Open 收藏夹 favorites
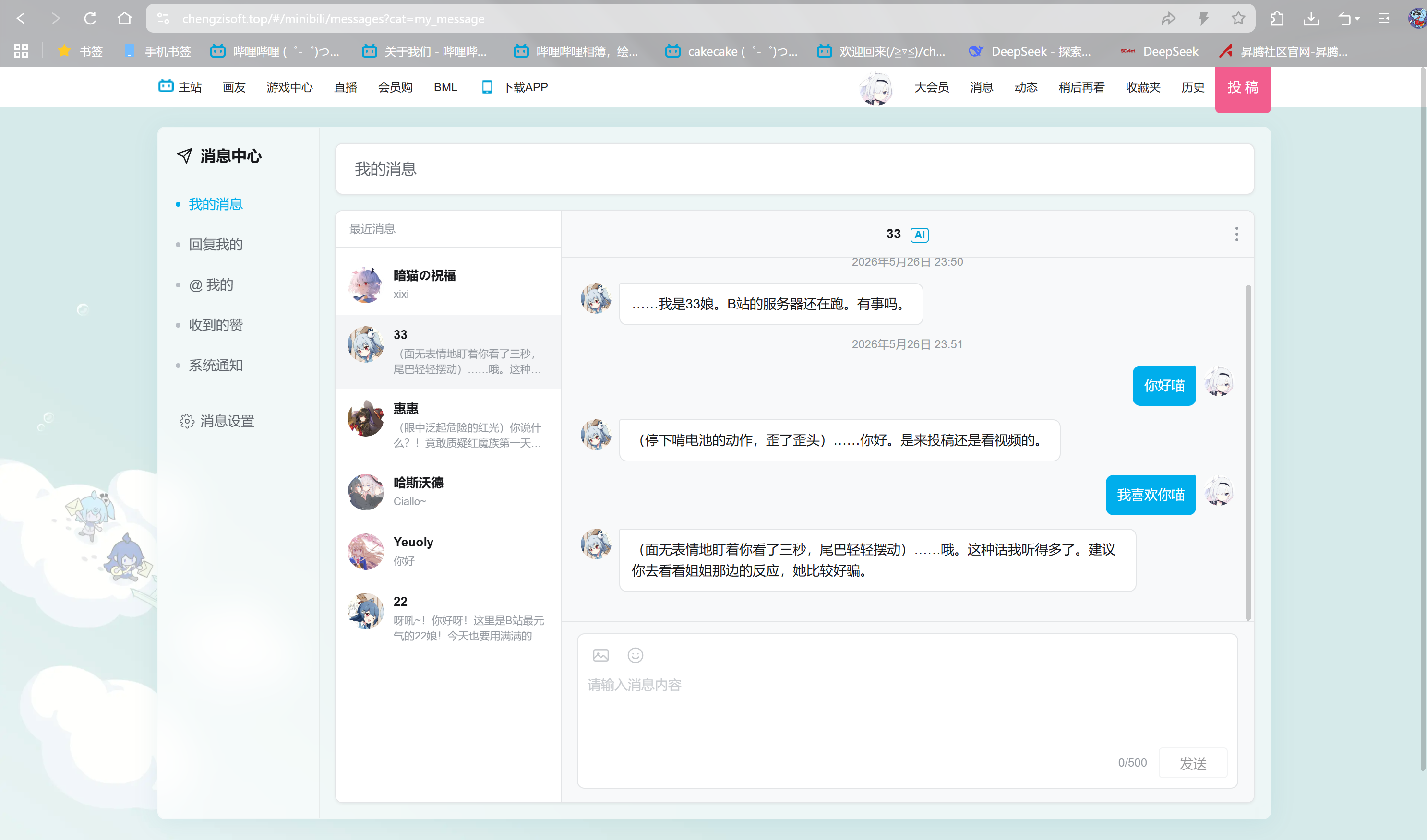Image resolution: width=1427 pixels, height=840 pixels. 1143,87
